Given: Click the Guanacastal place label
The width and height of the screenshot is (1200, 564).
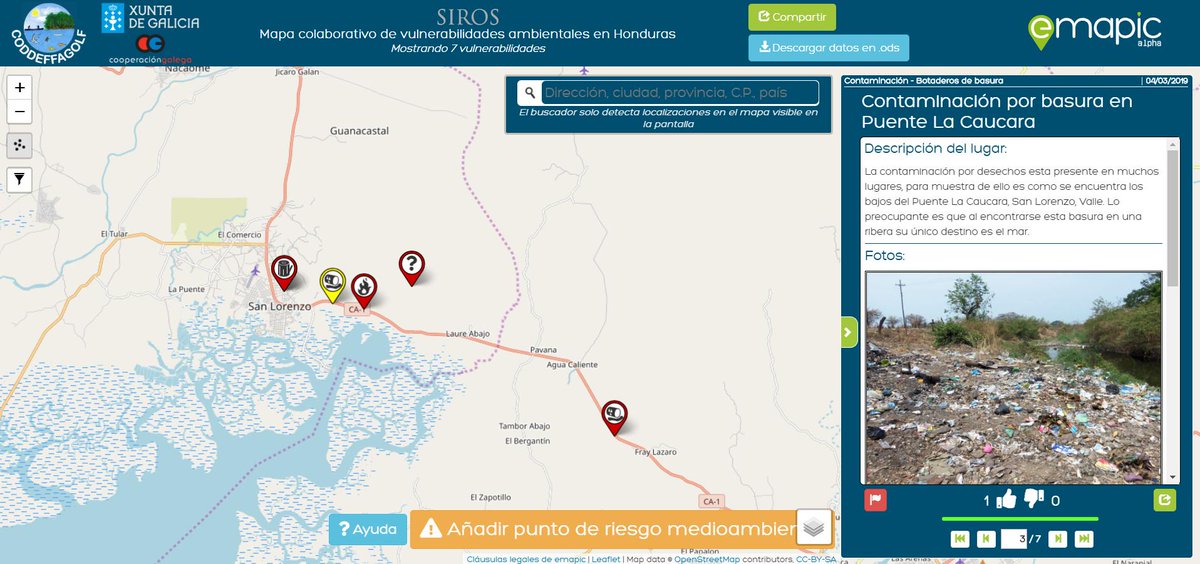Looking at the screenshot, I should point(359,130).
